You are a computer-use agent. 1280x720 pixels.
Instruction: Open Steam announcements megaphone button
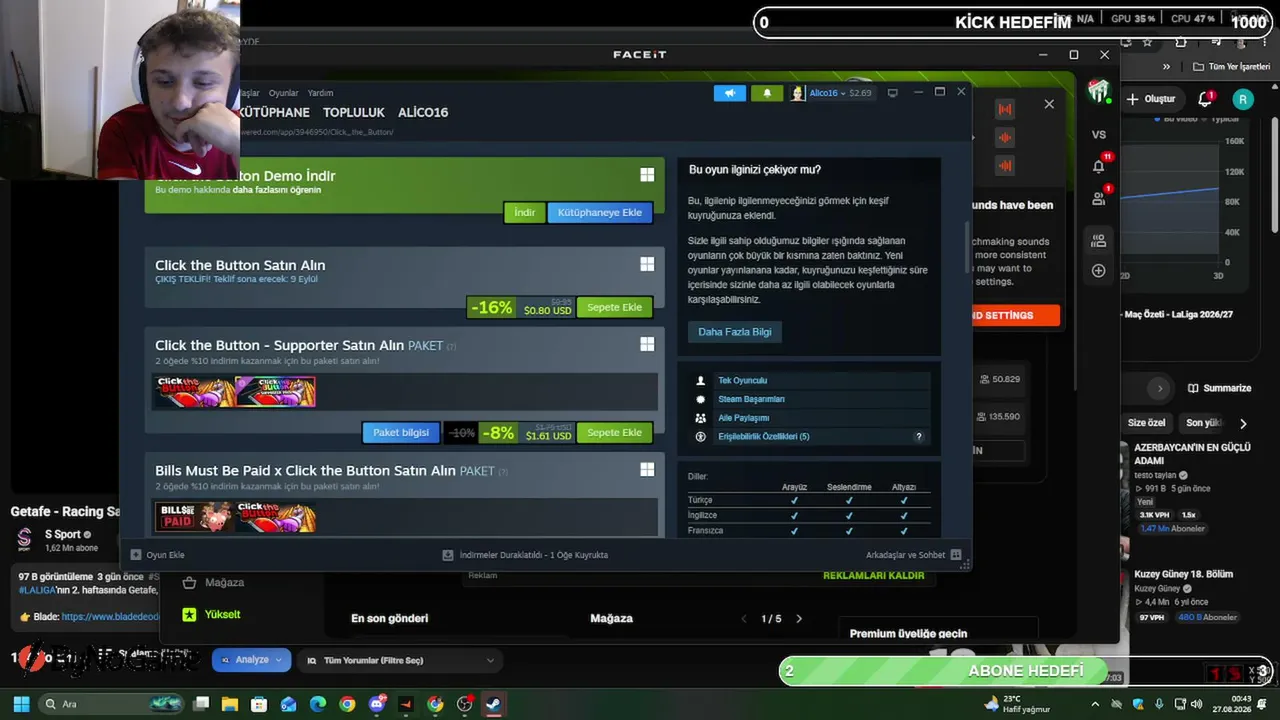point(730,93)
